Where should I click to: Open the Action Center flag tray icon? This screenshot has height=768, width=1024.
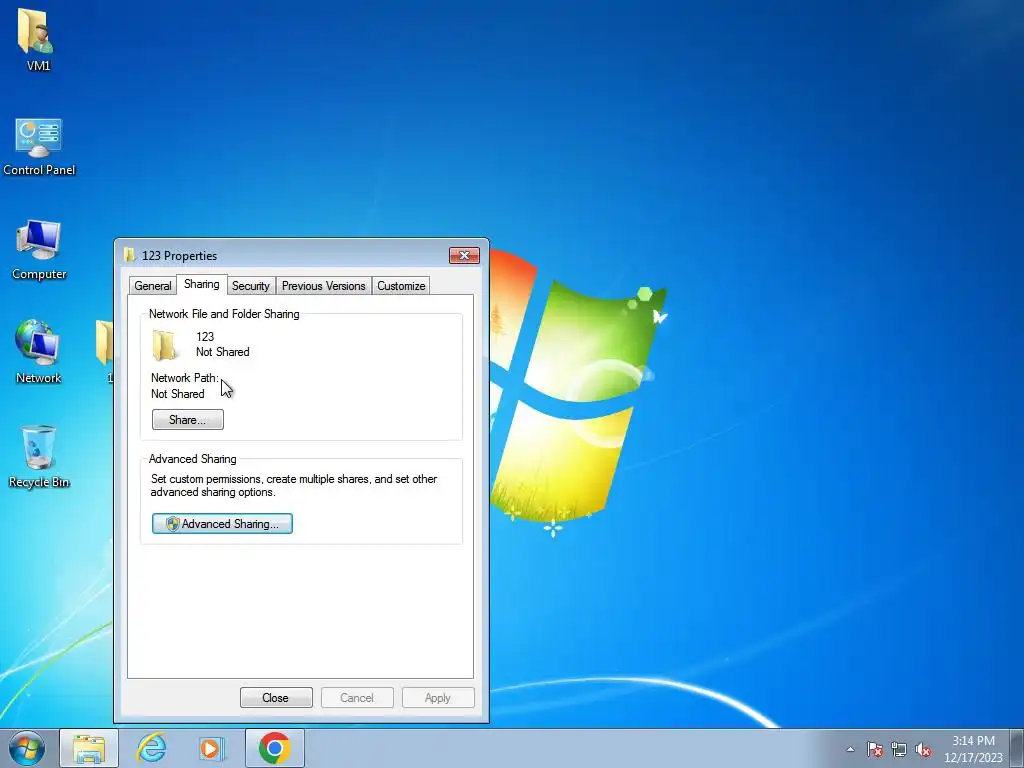[874, 749]
